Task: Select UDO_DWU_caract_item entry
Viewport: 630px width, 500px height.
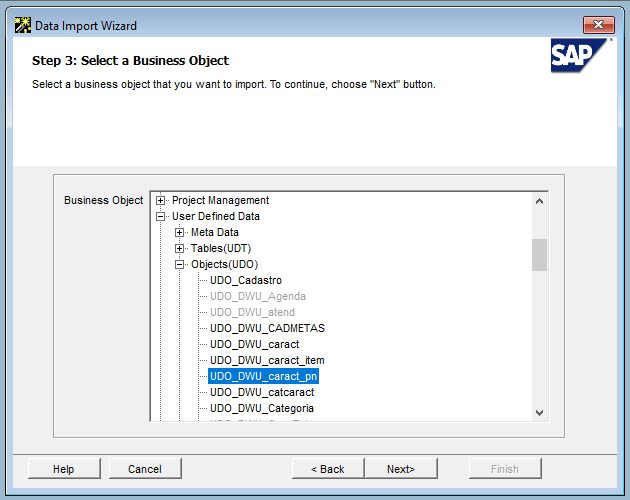Action: pyautogui.click(x=267, y=360)
